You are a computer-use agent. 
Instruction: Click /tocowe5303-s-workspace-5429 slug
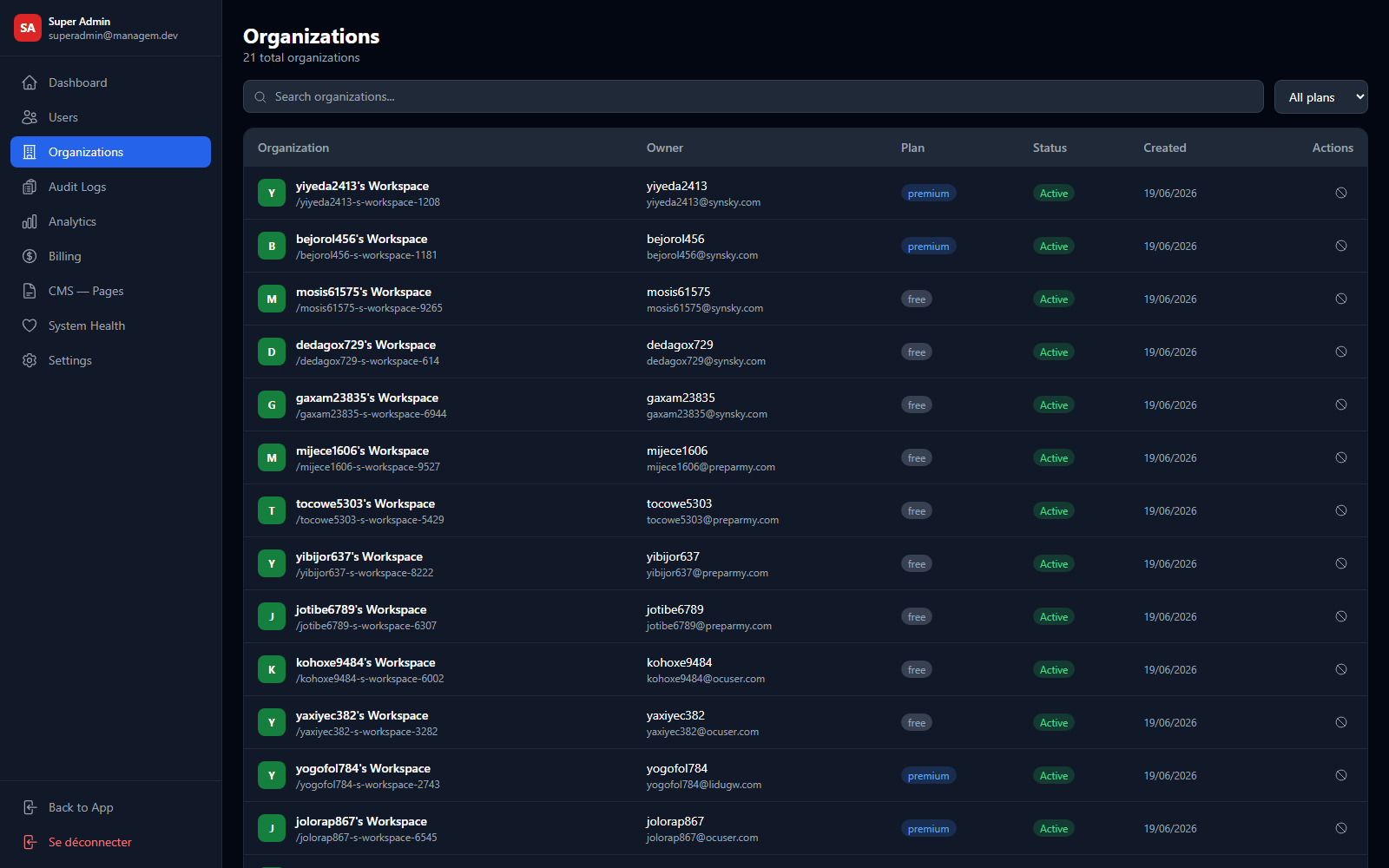tap(370, 520)
